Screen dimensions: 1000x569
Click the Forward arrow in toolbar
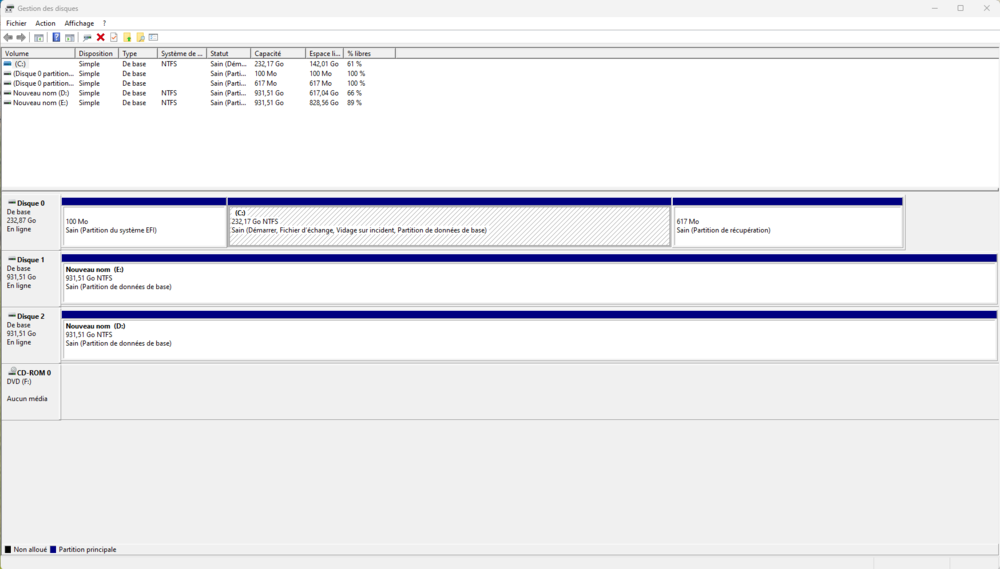(x=21, y=38)
